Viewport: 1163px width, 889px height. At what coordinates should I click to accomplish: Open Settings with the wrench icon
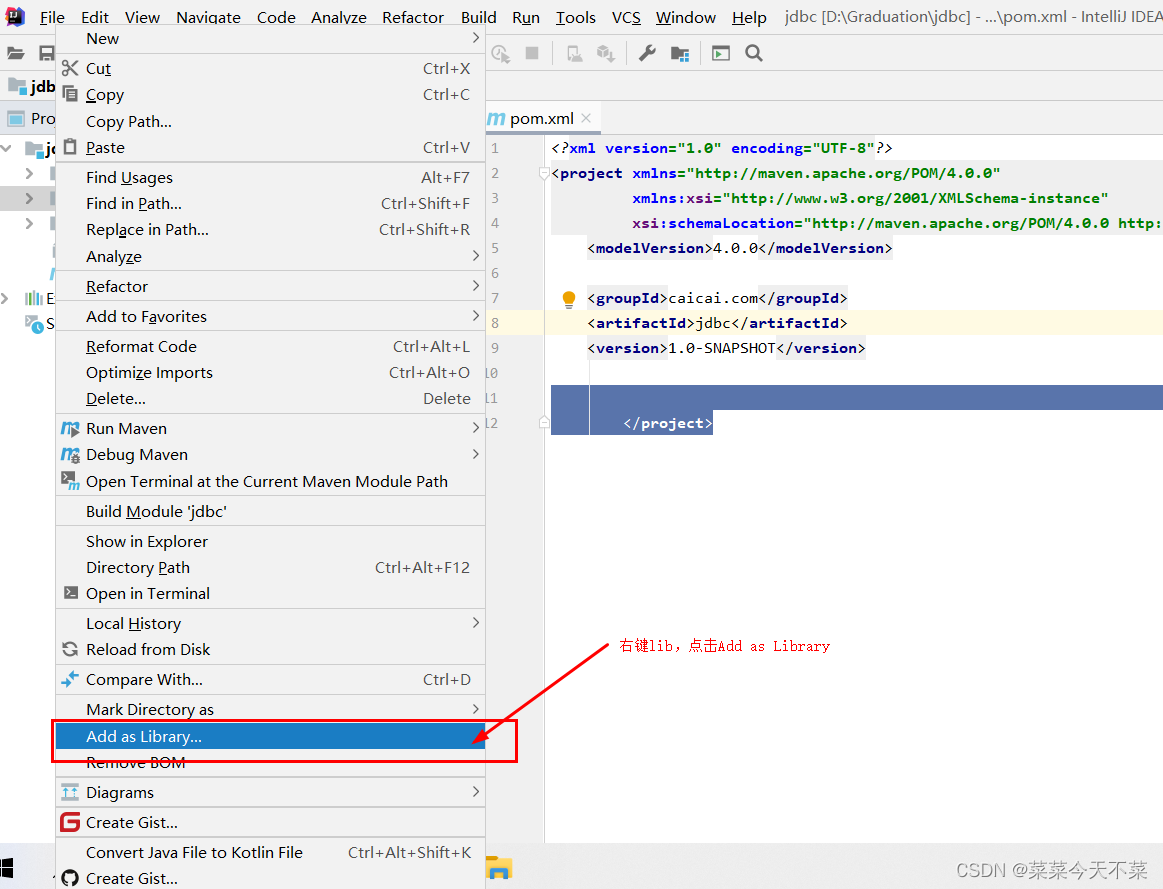647,53
